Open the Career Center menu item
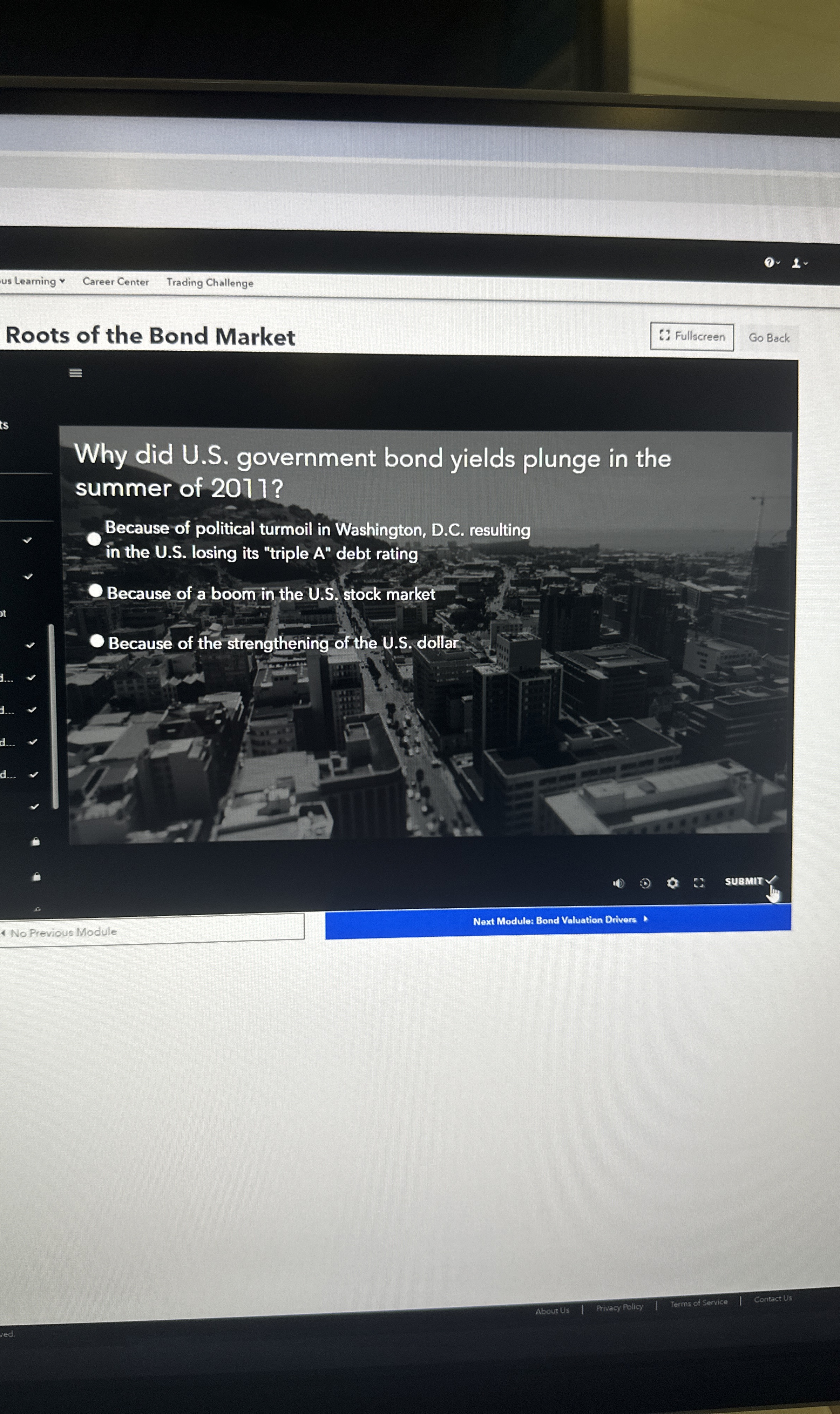This screenshot has height=1414, width=840. [115, 282]
